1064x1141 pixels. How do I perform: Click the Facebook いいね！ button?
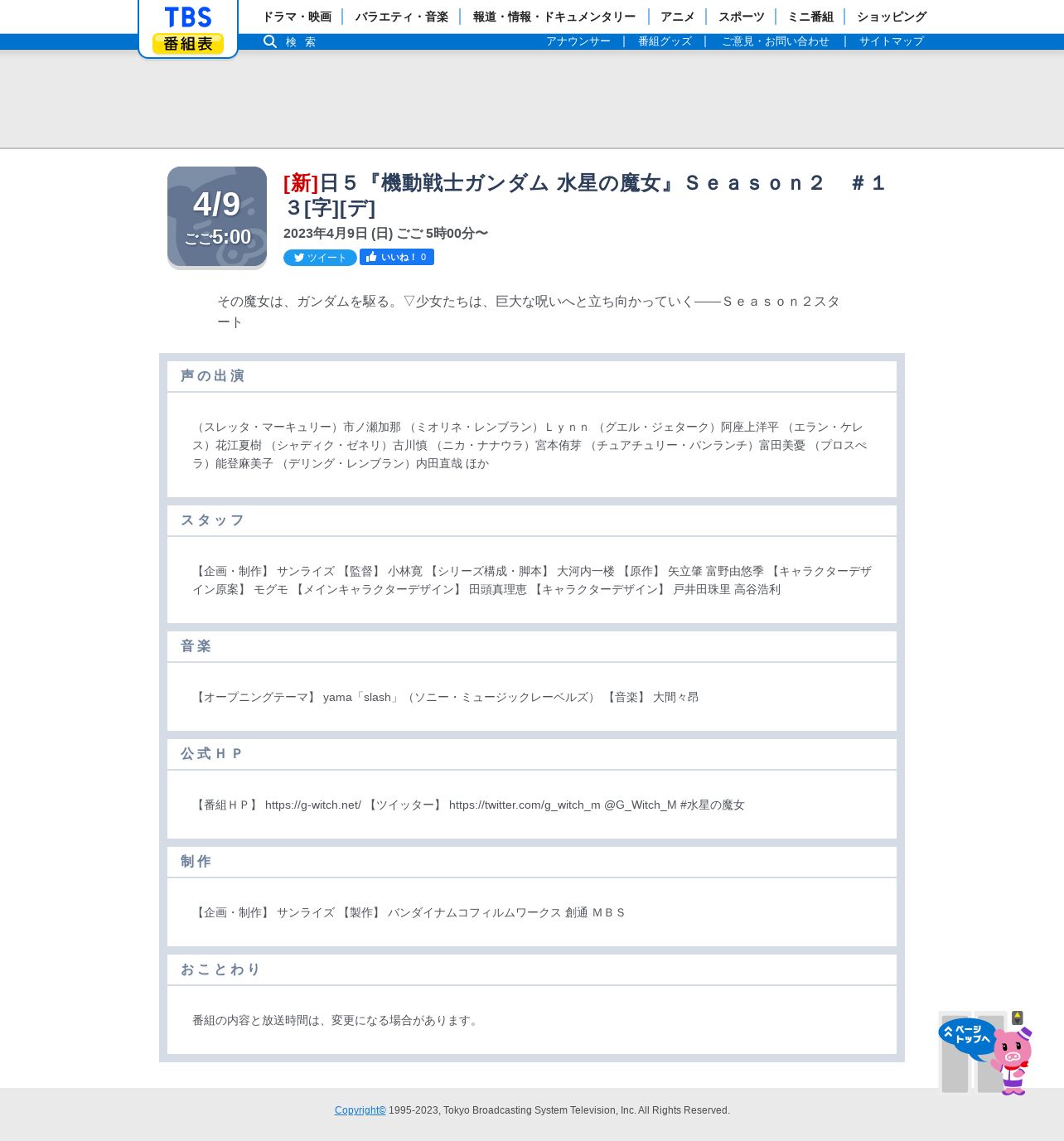click(x=397, y=257)
